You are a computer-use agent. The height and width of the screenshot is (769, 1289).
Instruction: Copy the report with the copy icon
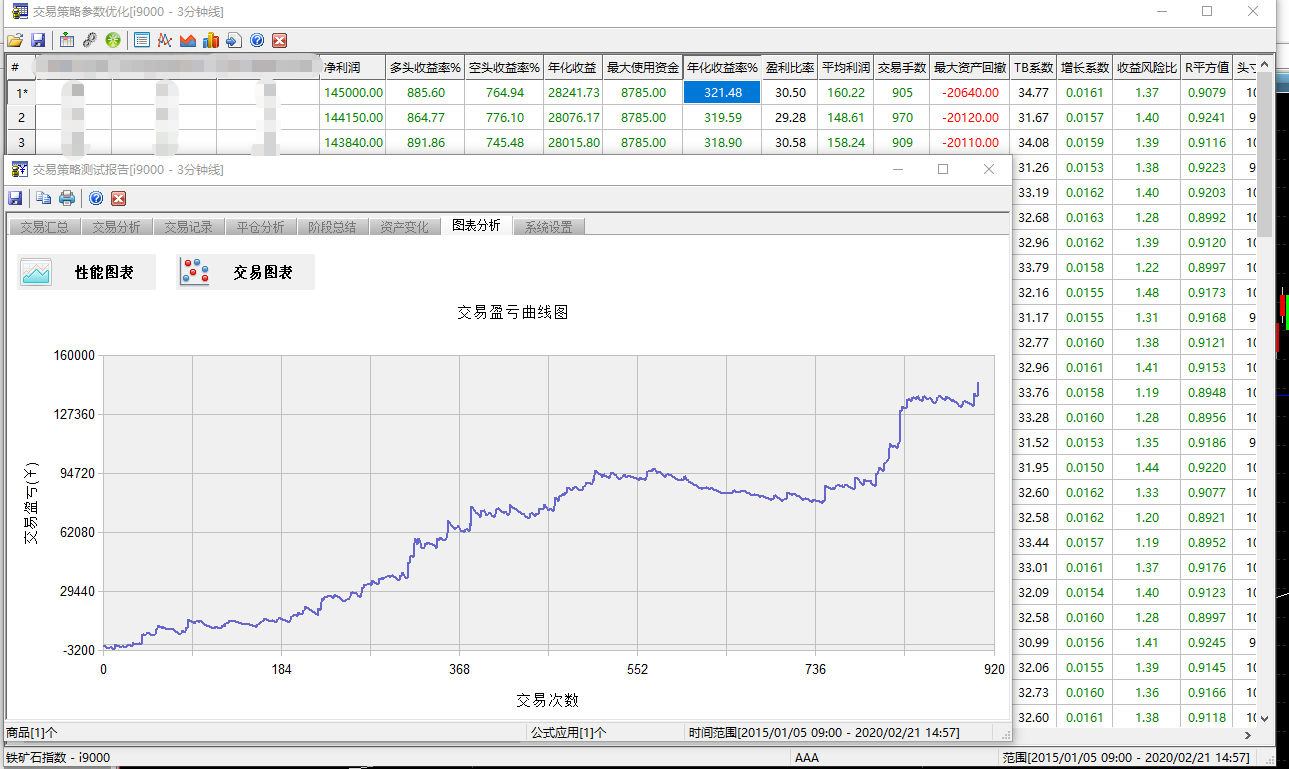point(44,198)
